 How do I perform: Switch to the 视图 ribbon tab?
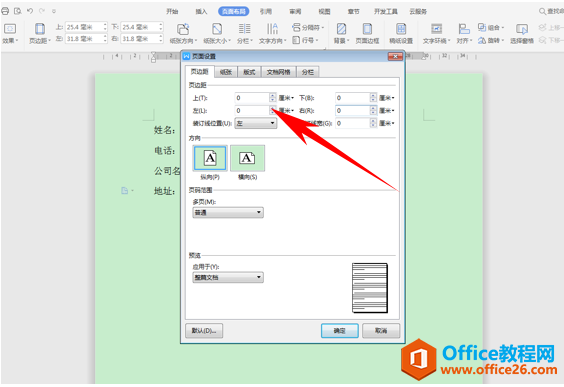[324, 12]
